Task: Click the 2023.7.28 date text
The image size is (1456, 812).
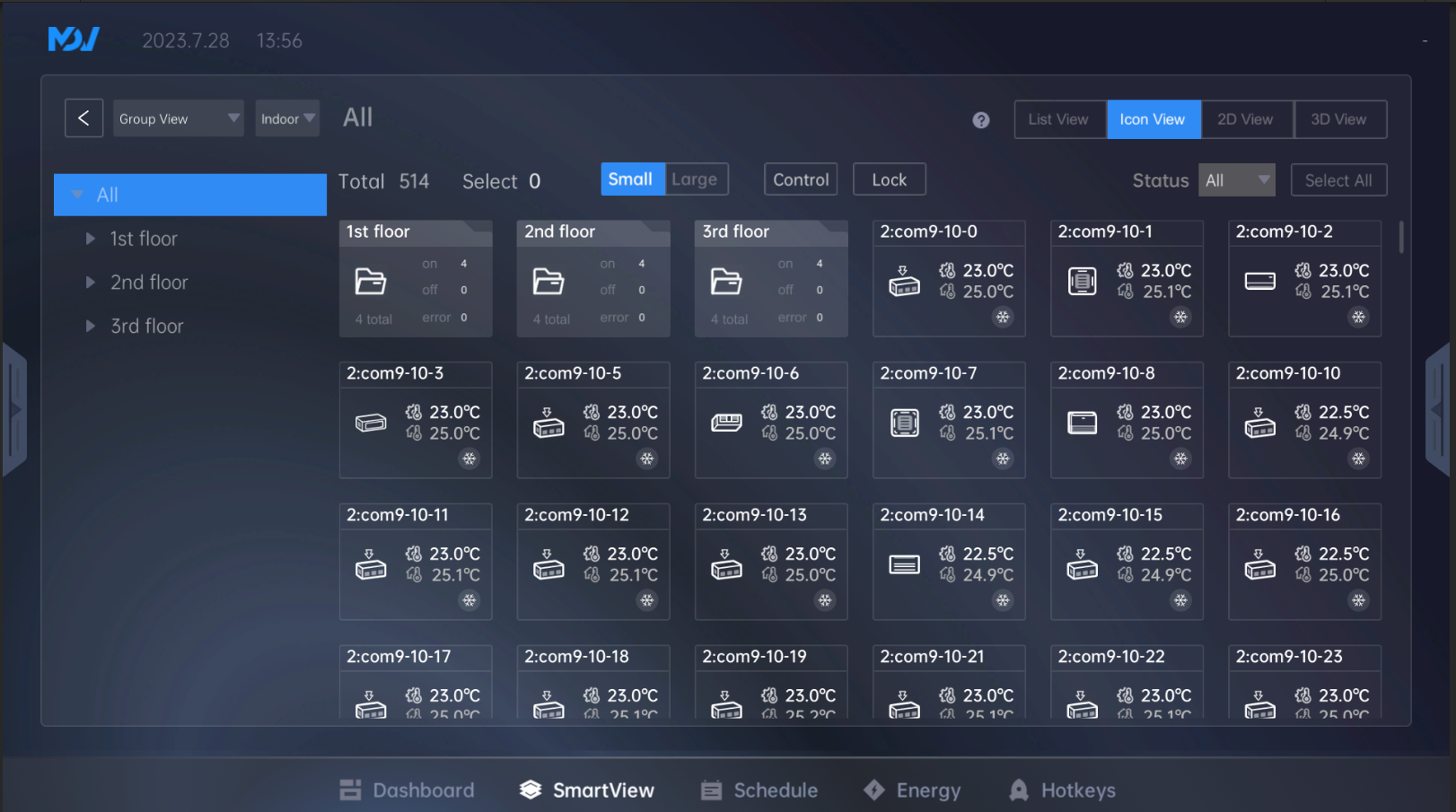Action: tap(186, 40)
